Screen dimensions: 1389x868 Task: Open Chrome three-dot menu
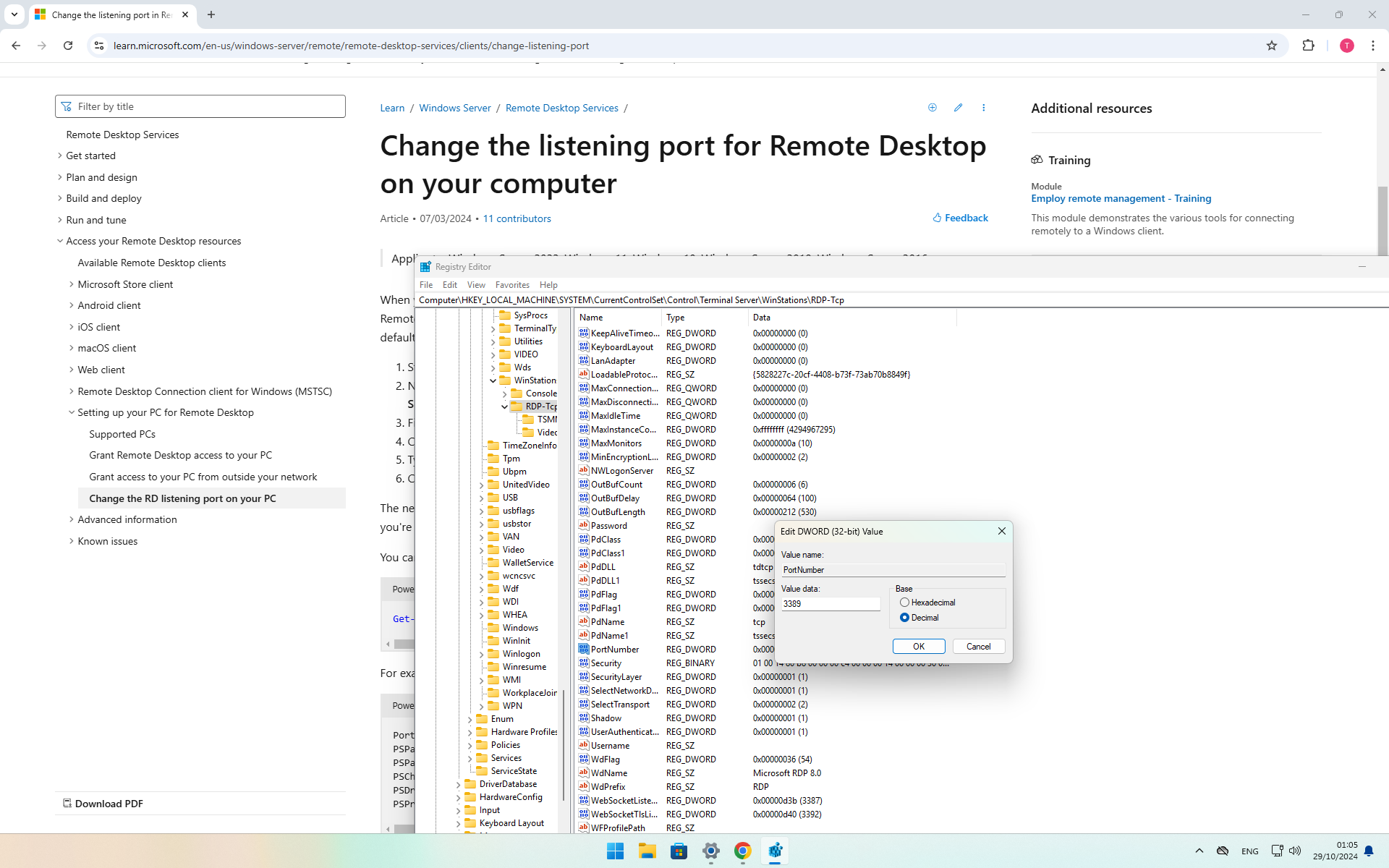point(1373,46)
